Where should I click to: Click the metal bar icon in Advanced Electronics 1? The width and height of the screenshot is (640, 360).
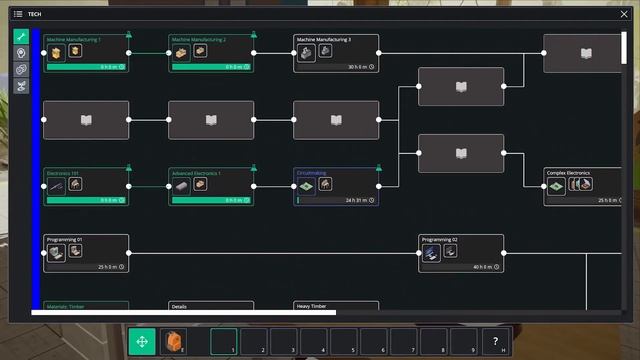[x=181, y=187]
